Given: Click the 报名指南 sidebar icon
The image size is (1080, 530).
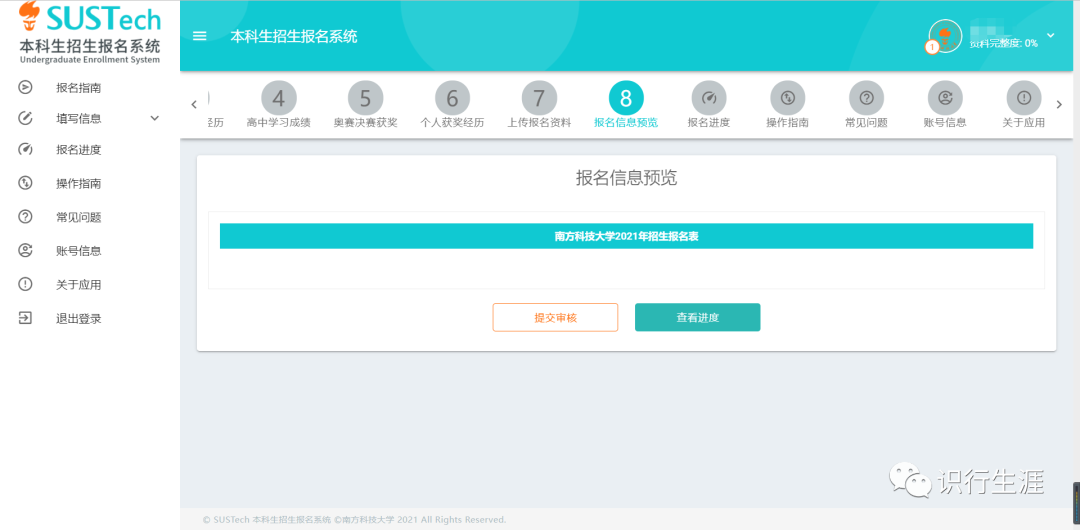Looking at the screenshot, I should click(25, 88).
